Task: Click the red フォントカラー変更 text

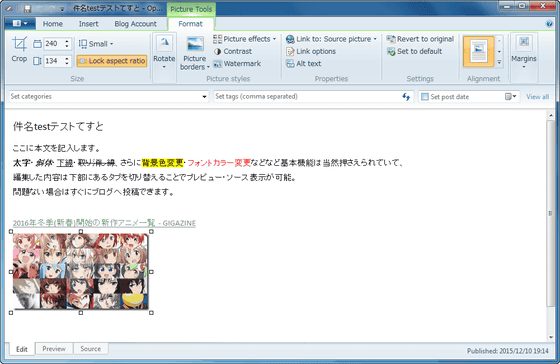Action: (219, 163)
